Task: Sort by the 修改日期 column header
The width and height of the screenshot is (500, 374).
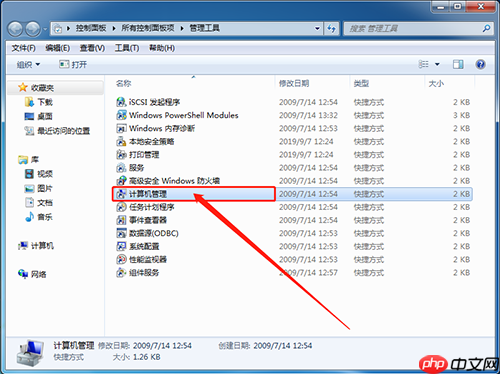Action: click(x=294, y=83)
